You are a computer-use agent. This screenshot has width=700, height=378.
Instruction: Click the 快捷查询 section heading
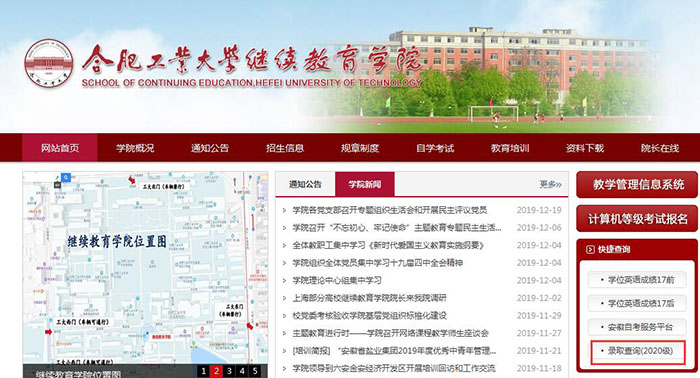(614, 249)
